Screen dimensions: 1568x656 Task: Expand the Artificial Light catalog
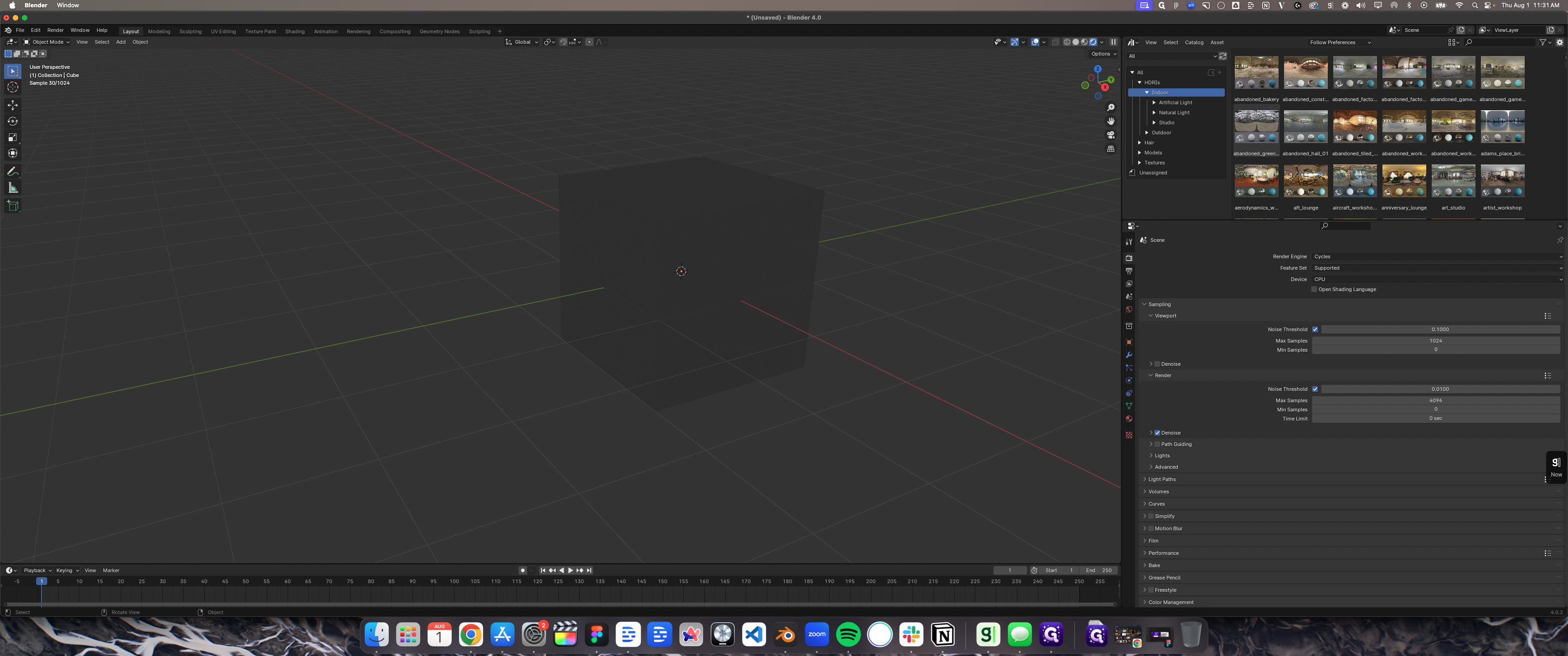(1154, 102)
